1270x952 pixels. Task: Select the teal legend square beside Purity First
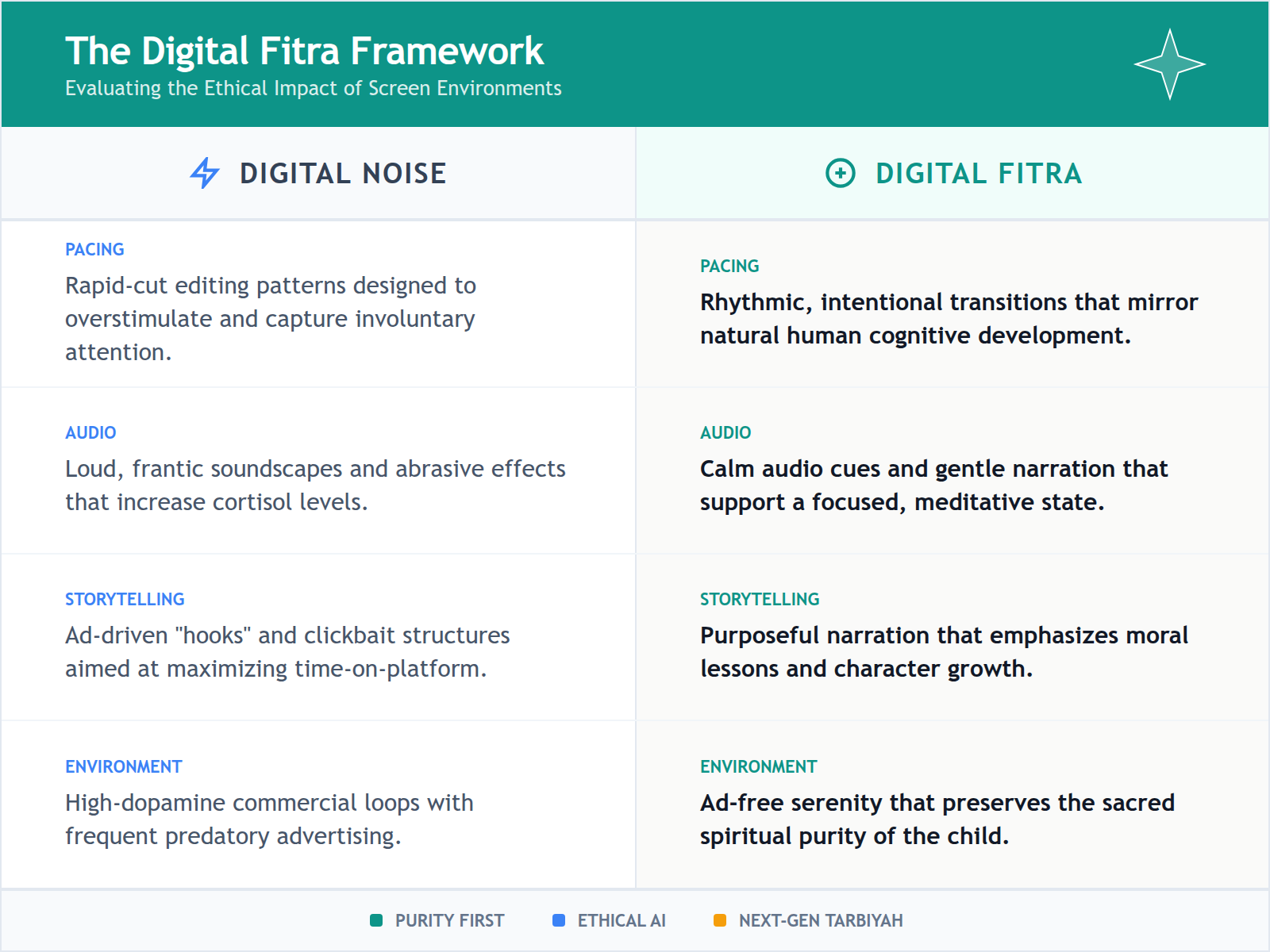coord(375,920)
